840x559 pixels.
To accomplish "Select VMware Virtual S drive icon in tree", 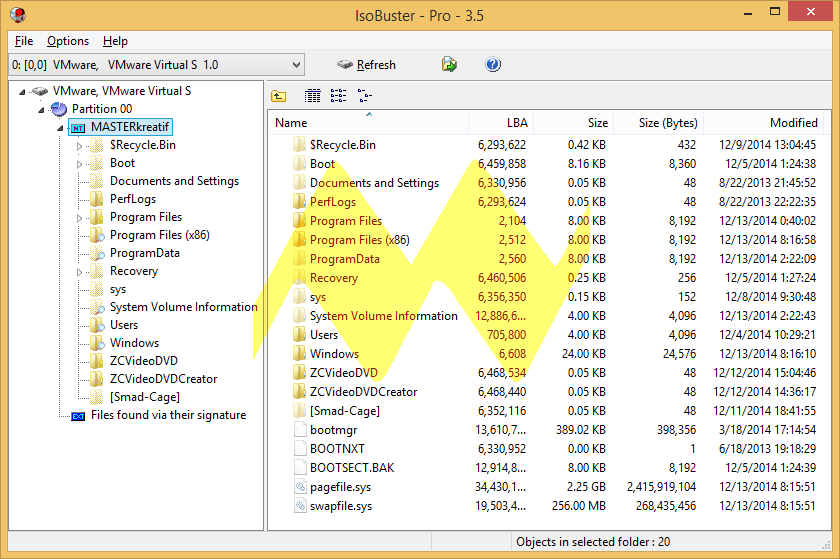I will (x=39, y=91).
